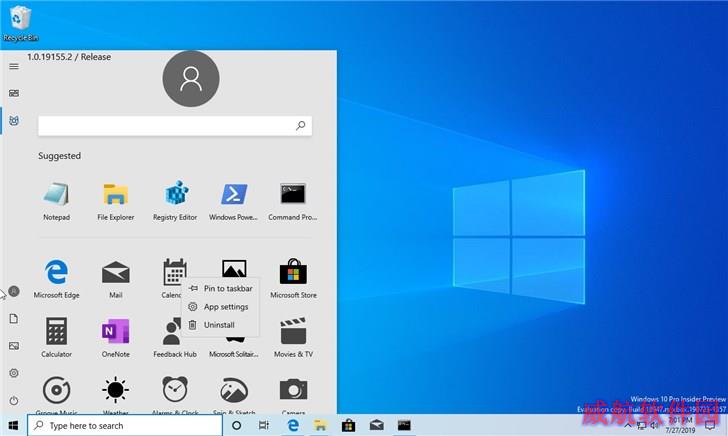Viewport: 728px width, 436px height.
Task: Choose Uninstall from context menu
Action: 221,325
